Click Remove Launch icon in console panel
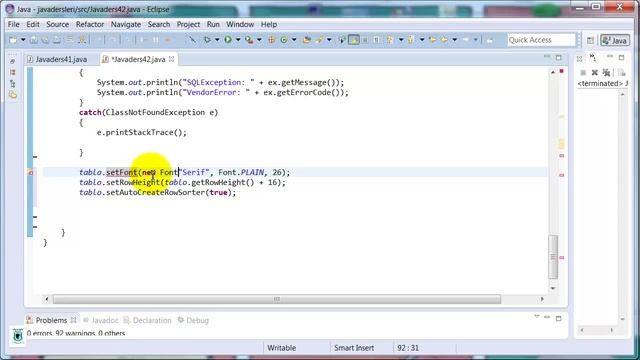This screenshot has width=640, height=360. coord(595,73)
